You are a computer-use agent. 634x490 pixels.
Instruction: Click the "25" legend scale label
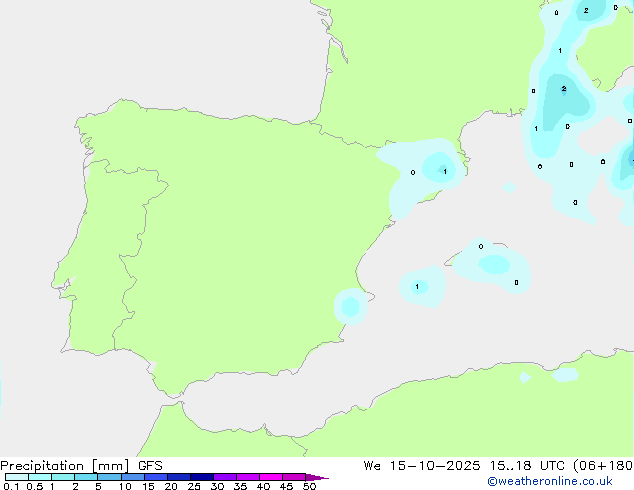coord(194,486)
